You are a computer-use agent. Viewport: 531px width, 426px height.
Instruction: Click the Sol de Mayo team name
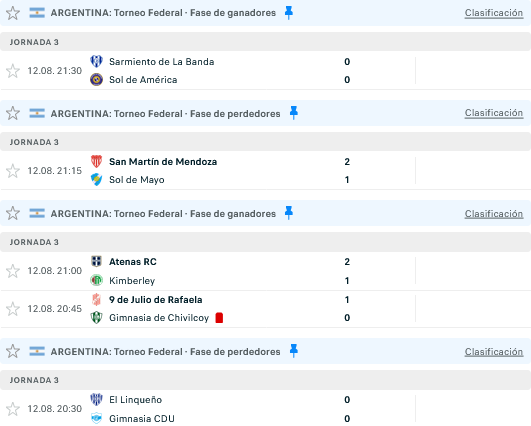136,180
